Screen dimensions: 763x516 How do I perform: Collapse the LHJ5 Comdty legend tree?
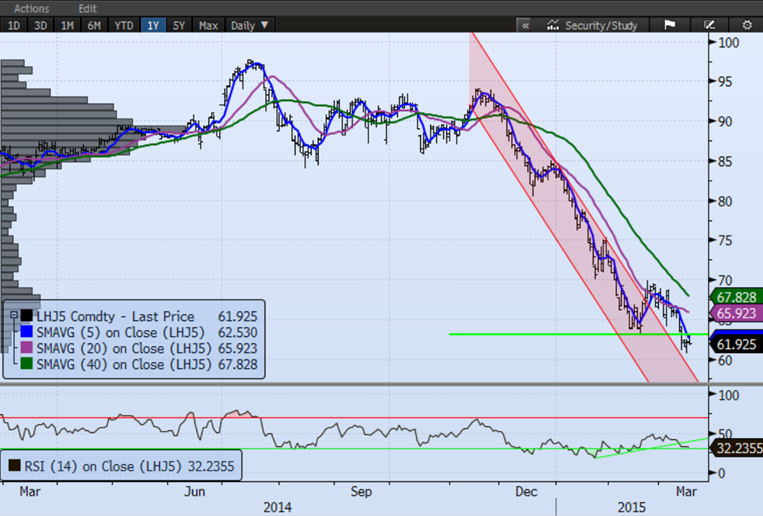click(12, 315)
